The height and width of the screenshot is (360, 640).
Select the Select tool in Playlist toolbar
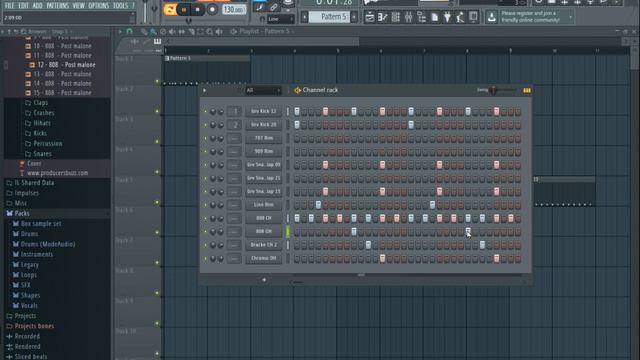200,31
